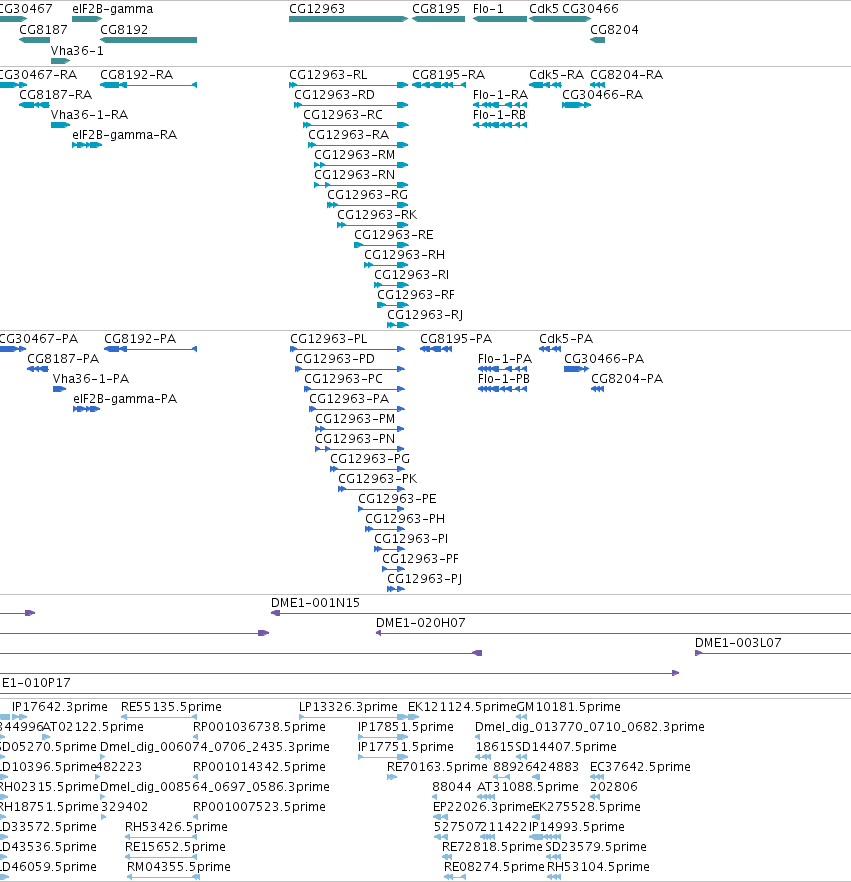Click EST GM10181.5prime

click(569, 707)
